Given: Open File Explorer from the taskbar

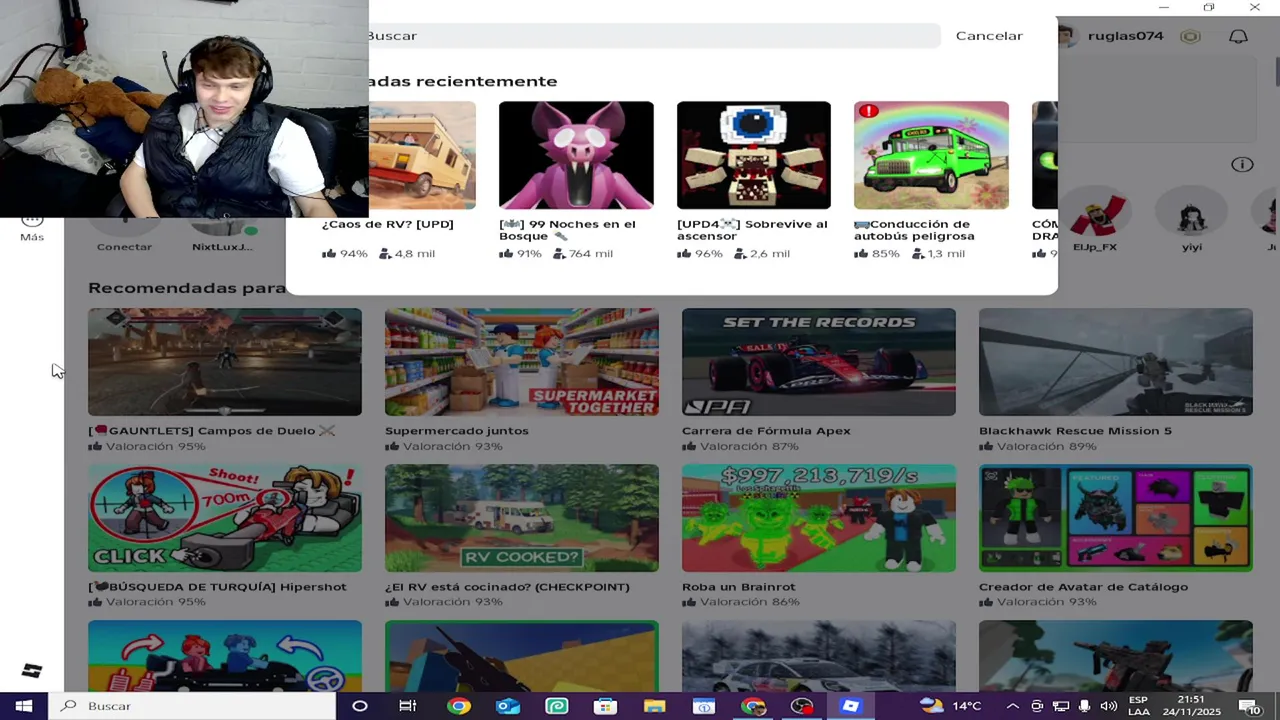Looking at the screenshot, I should [654, 706].
